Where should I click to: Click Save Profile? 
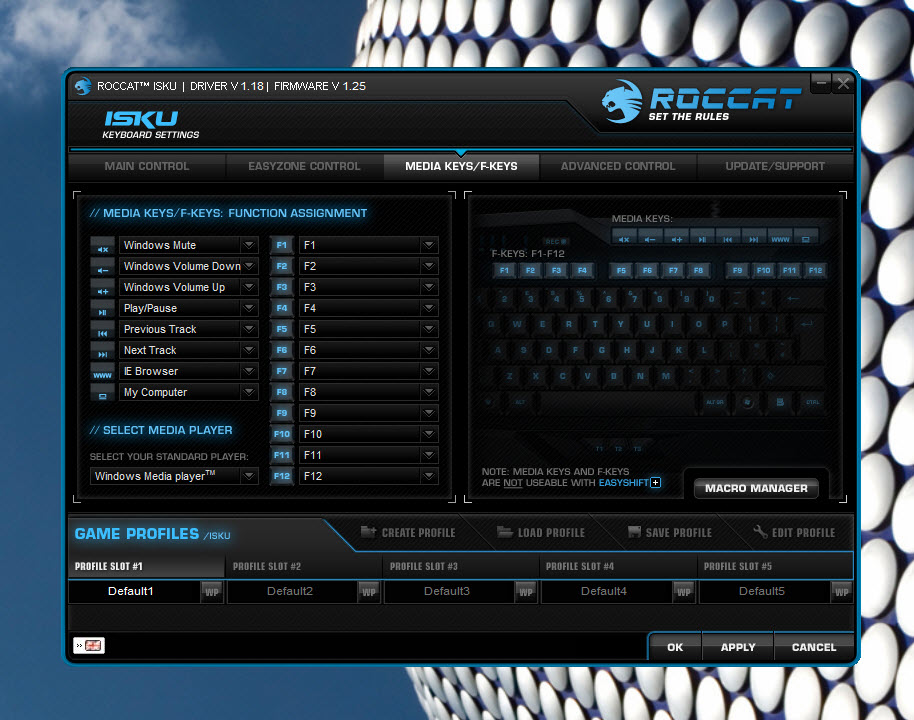tap(670, 533)
